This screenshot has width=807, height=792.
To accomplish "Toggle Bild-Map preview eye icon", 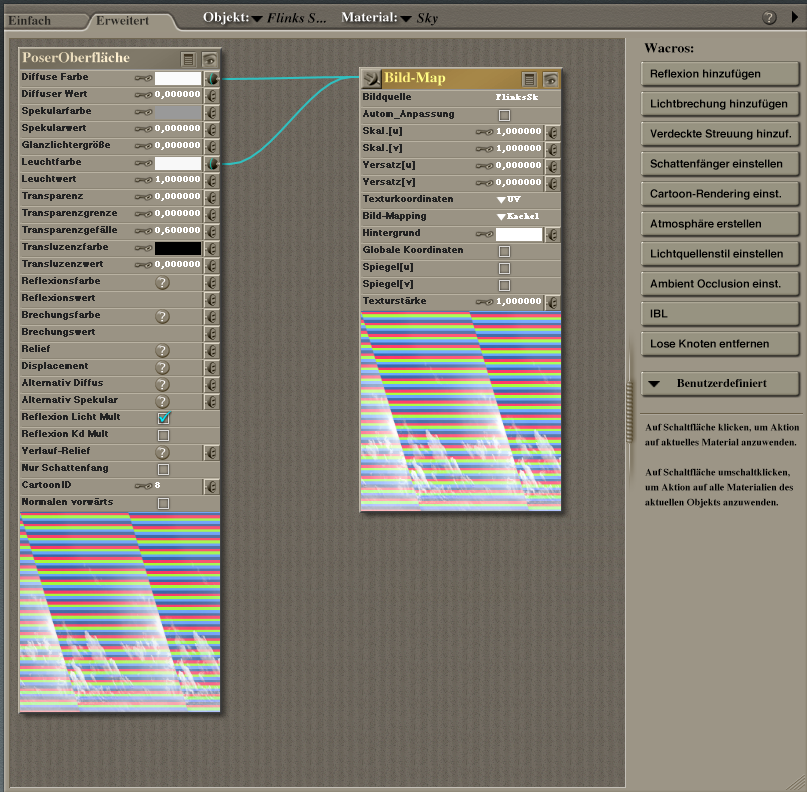I will (x=550, y=79).
